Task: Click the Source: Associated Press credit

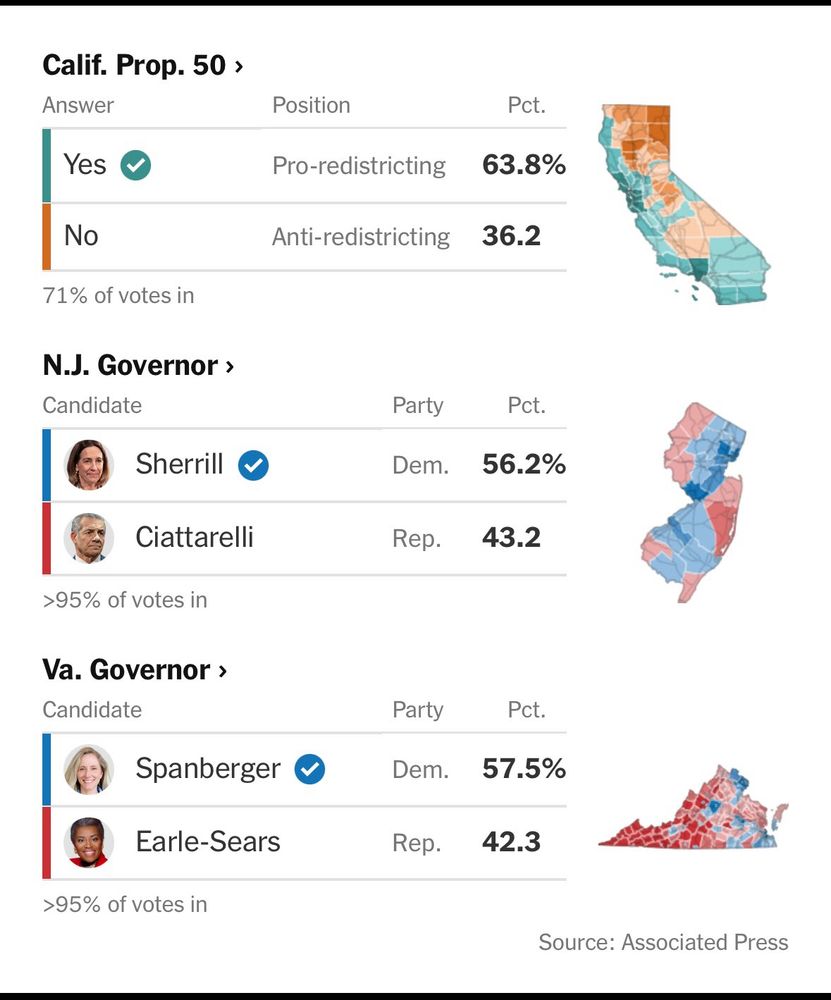Action: [x=663, y=942]
